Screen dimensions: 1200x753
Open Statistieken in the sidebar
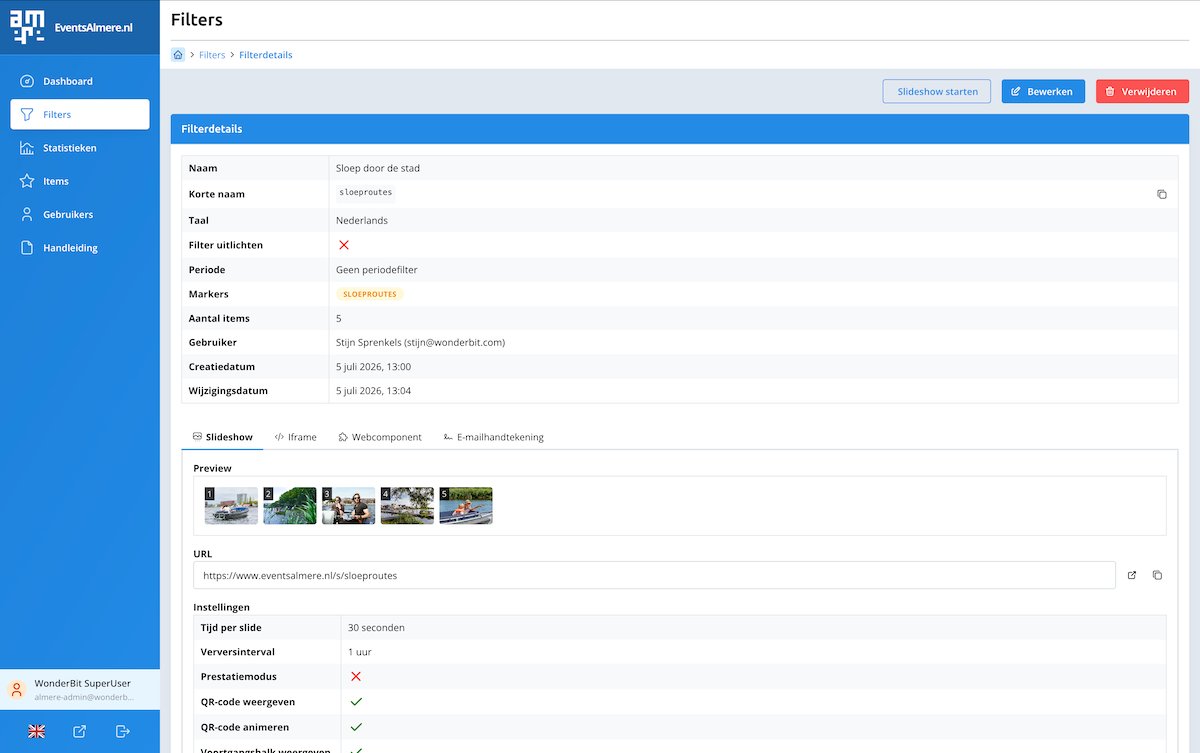click(80, 148)
